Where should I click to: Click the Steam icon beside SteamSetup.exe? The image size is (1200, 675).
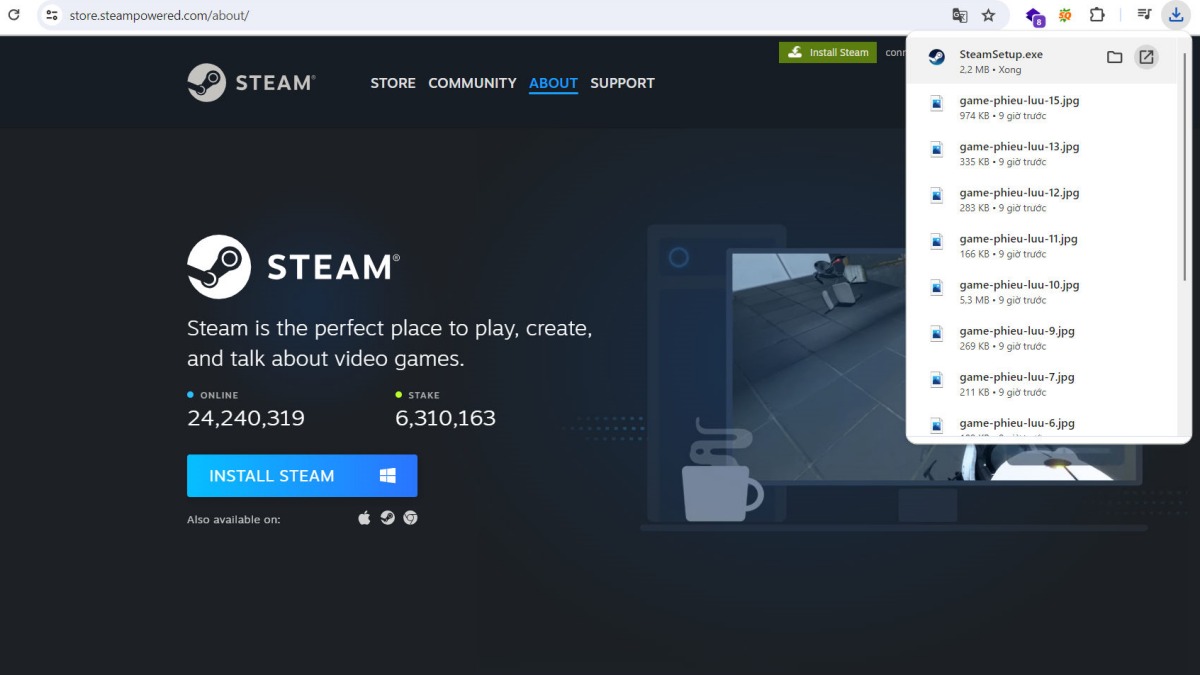pos(936,57)
